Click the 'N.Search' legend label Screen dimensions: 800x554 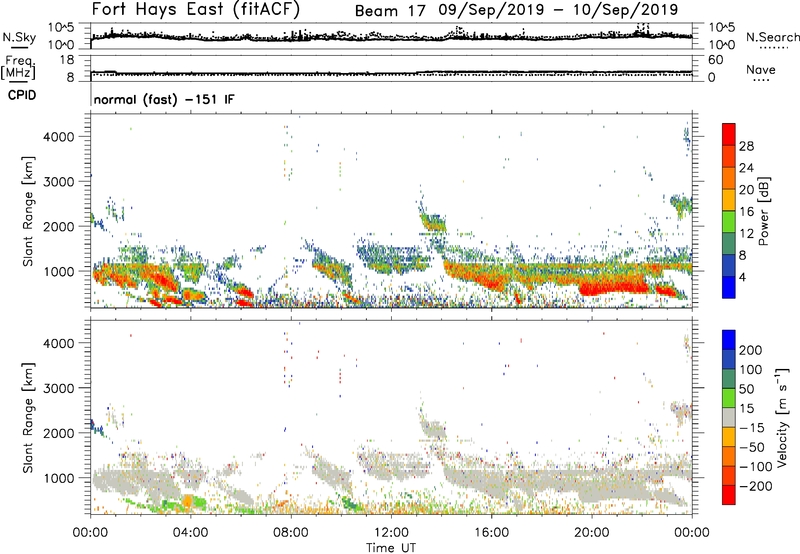click(x=772, y=37)
